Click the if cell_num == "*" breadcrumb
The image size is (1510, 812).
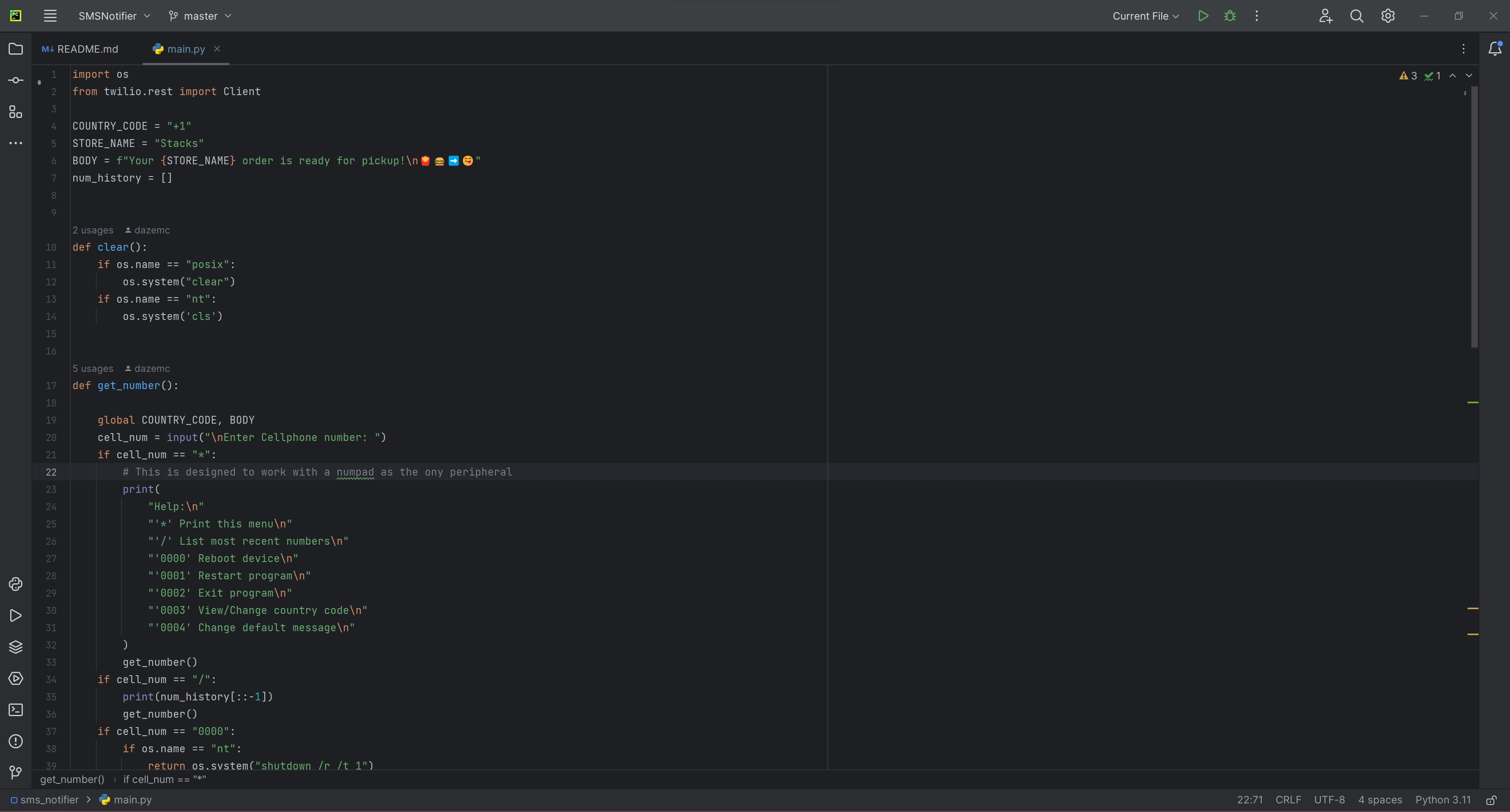click(165, 779)
